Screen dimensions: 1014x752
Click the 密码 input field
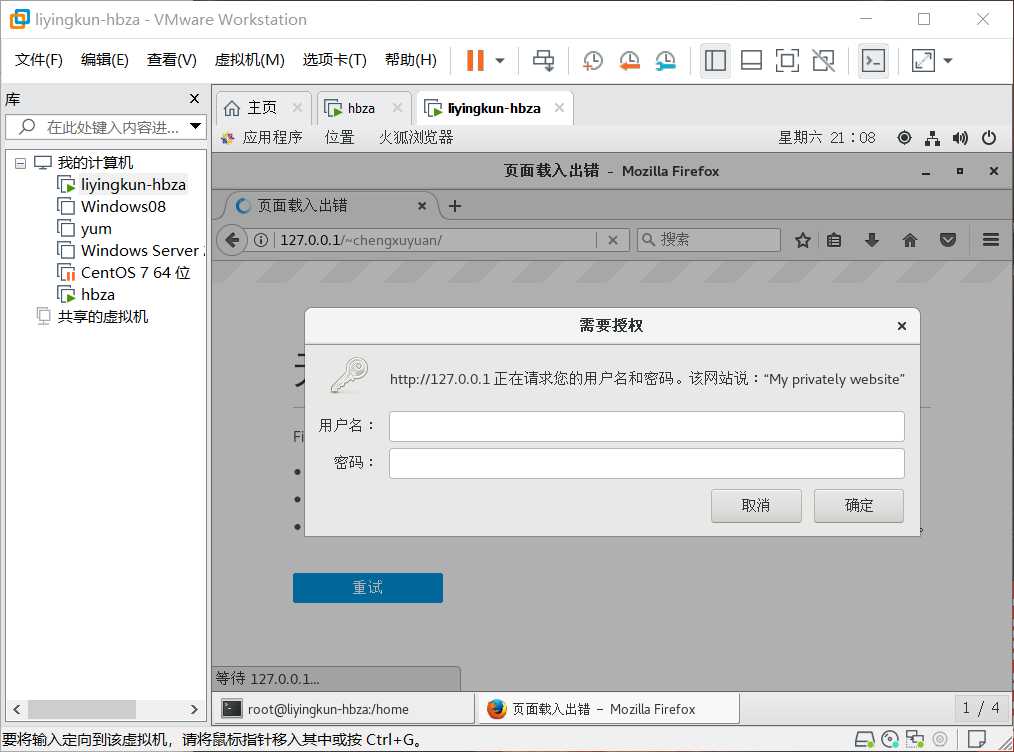coord(647,463)
